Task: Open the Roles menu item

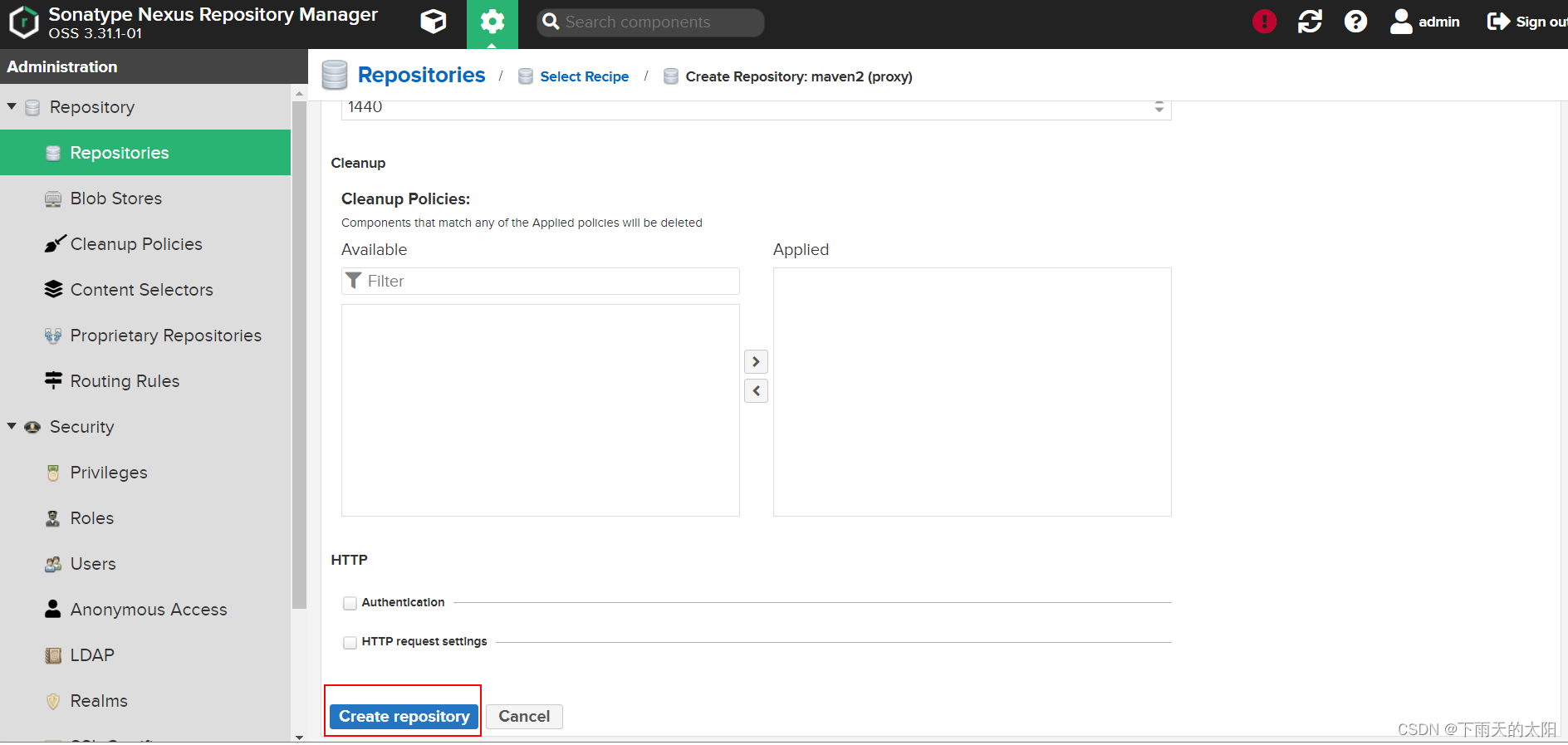Action: click(145, 517)
